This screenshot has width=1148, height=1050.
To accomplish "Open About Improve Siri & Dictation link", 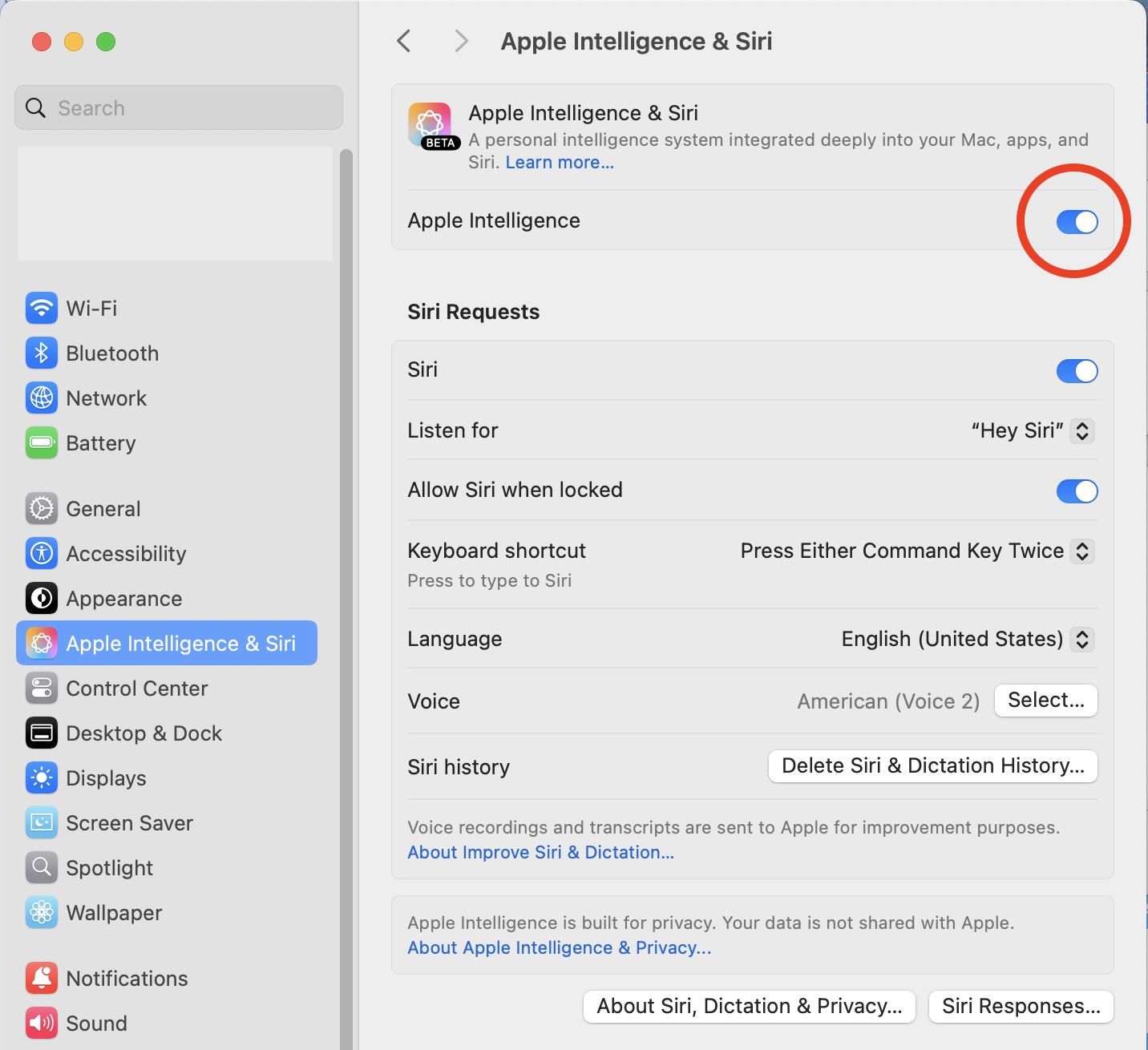I will (x=541, y=852).
